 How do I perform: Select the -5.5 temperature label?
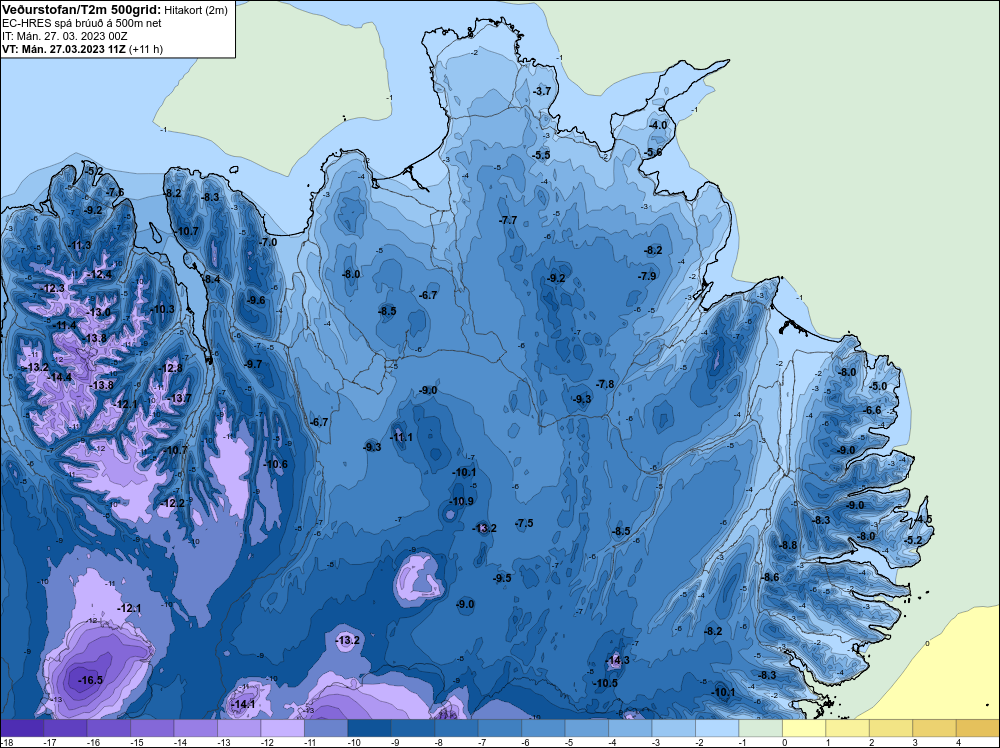click(541, 156)
